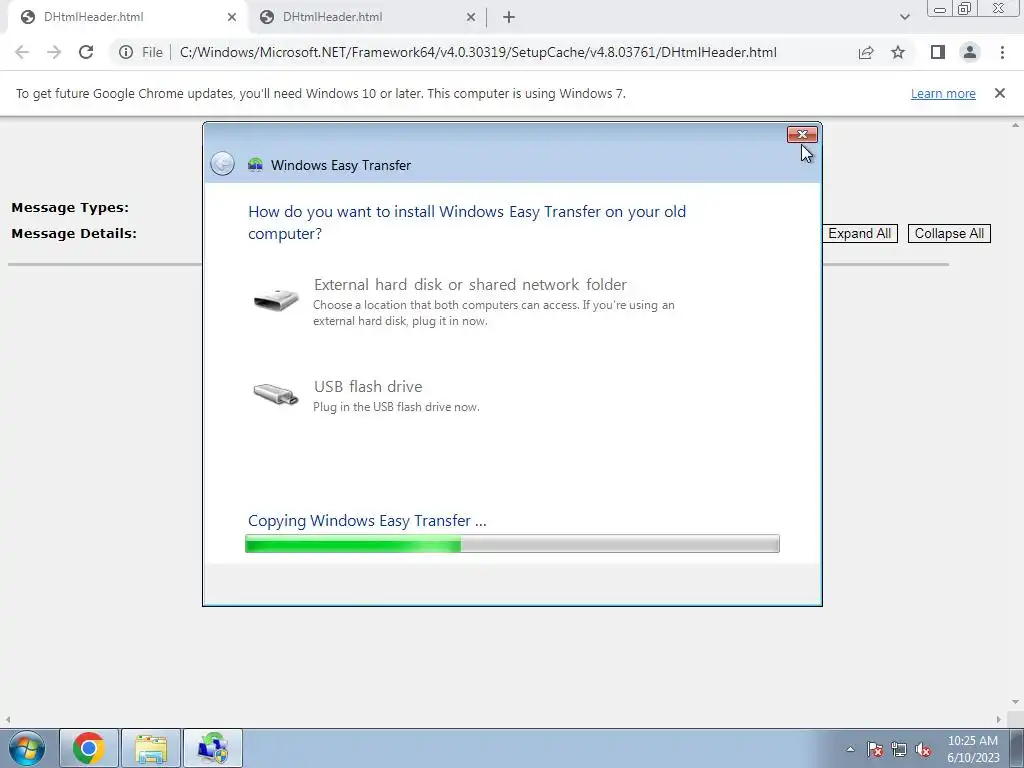The height and width of the screenshot is (768, 1024).
Task: Open Chrome side panel icon
Action: (x=938, y=52)
